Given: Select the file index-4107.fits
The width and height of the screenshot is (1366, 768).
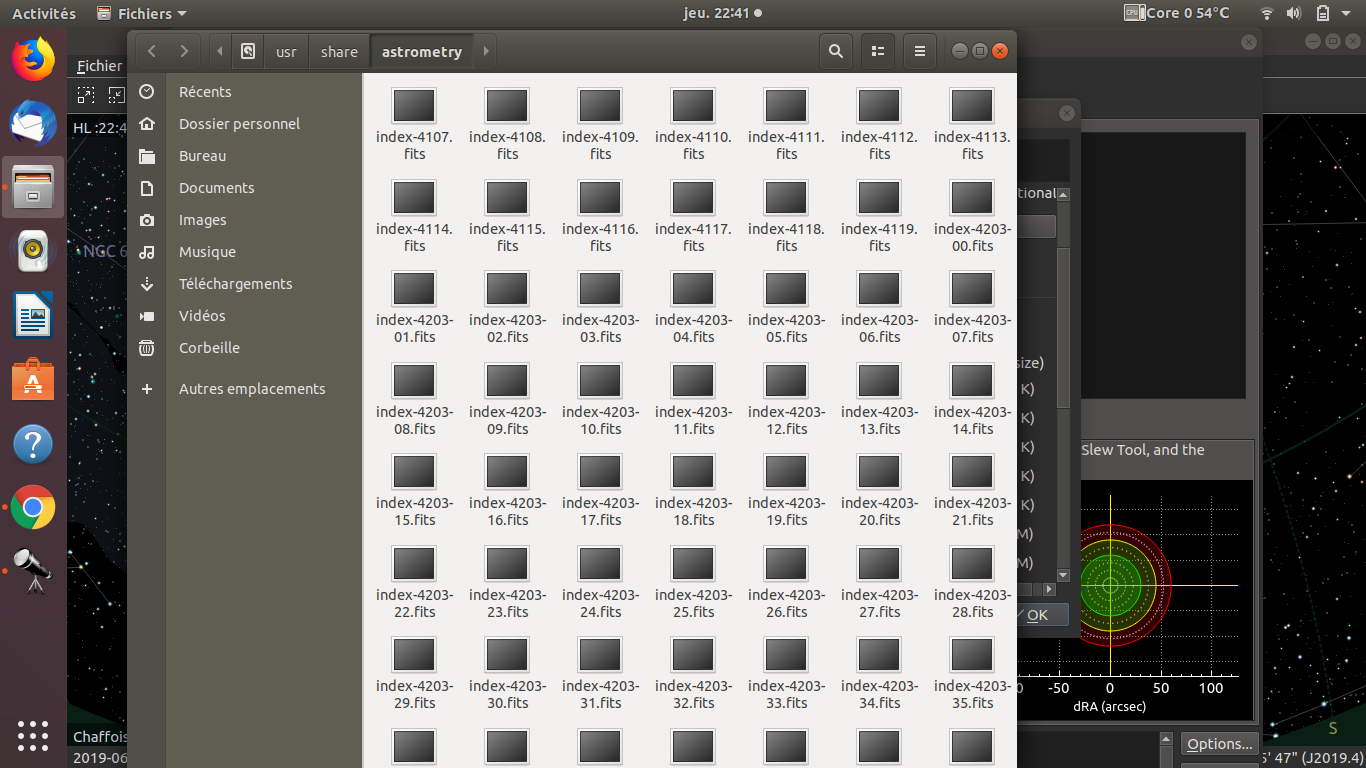Looking at the screenshot, I should click(x=414, y=123).
